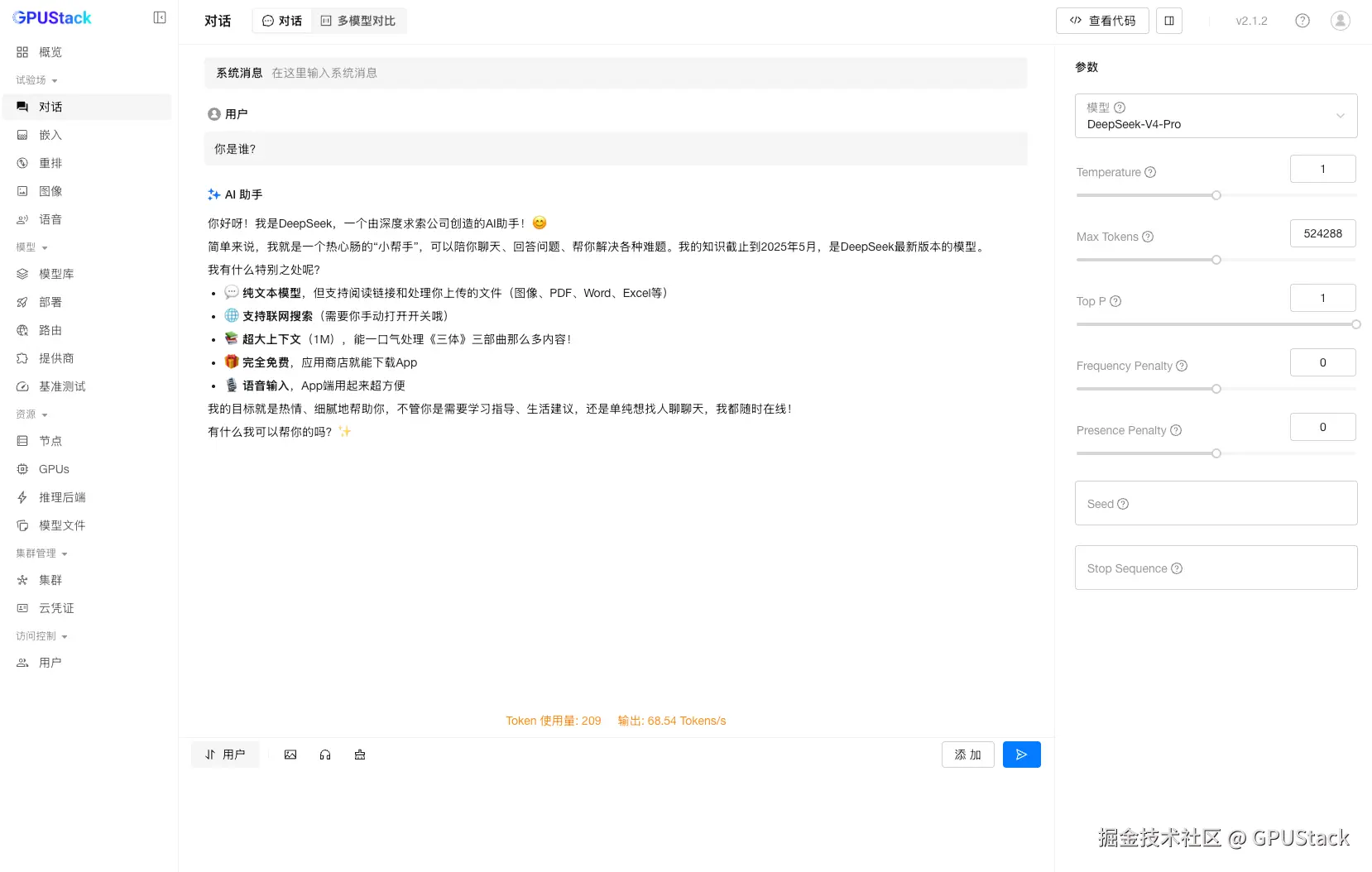Viewport: 1372px width, 872px height.
Task: Click the Frequency Penalty slider handle
Action: pos(1216,389)
